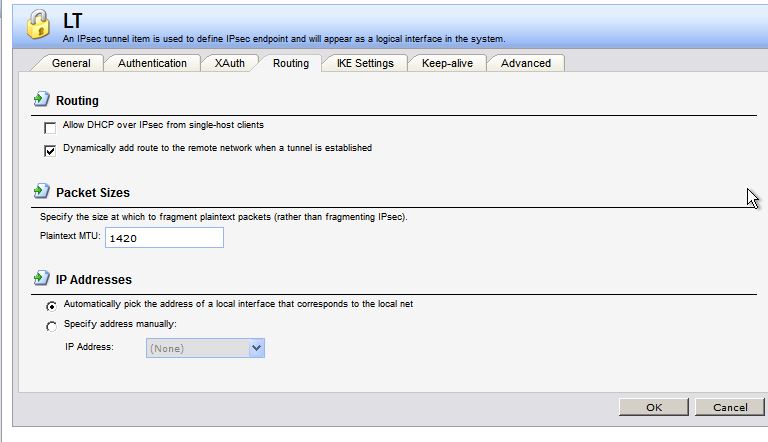This screenshot has width=768, height=442.
Task: Switch to the General tab
Action: (x=71, y=63)
